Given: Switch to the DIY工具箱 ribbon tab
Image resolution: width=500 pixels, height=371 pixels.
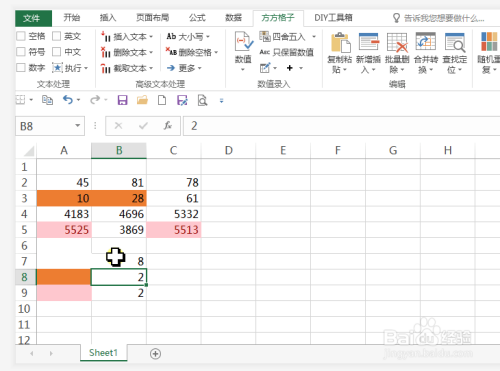Looking at the screenshot, I should coord(333,18).
